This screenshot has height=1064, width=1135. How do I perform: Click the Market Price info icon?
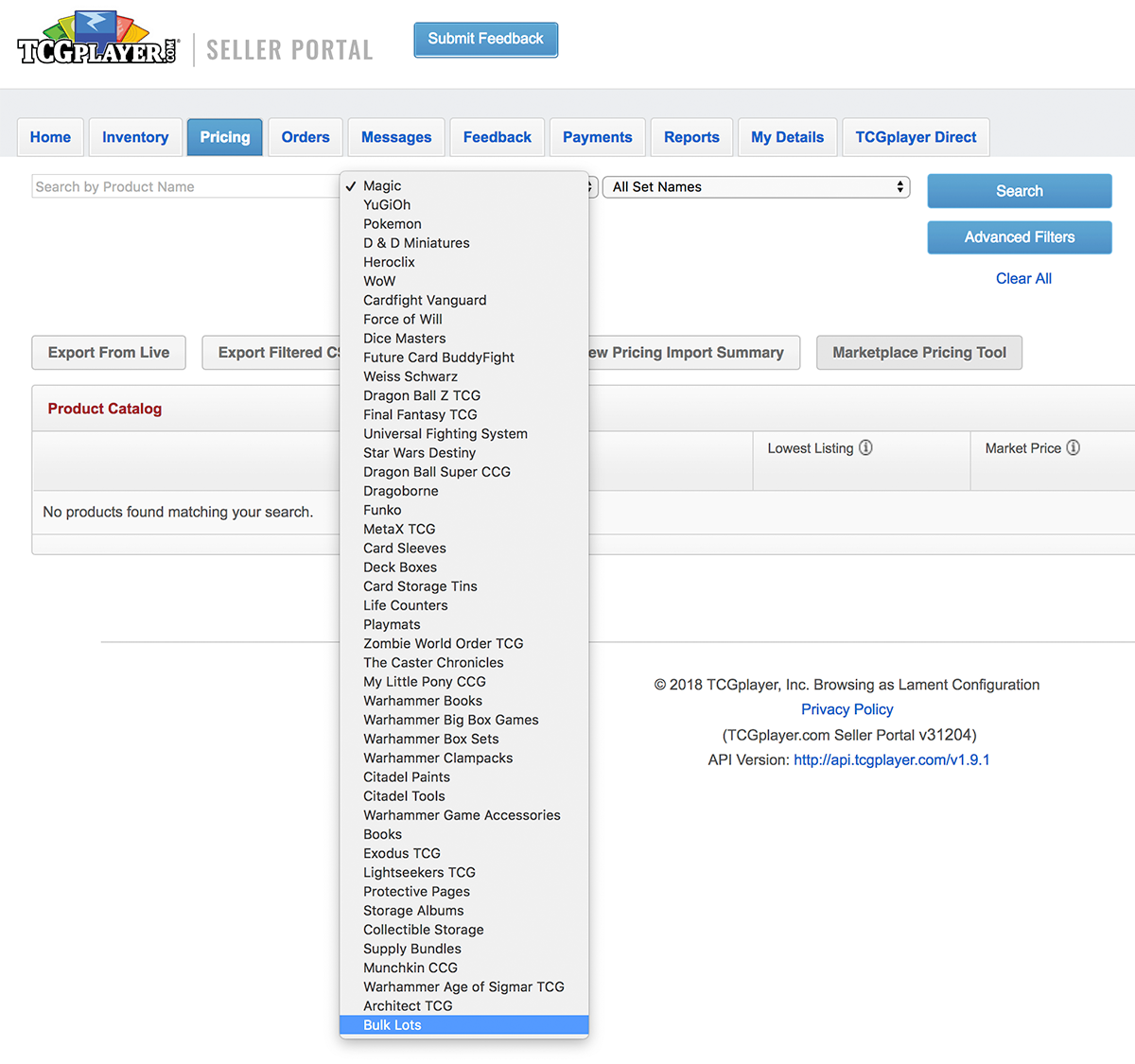1073,448
